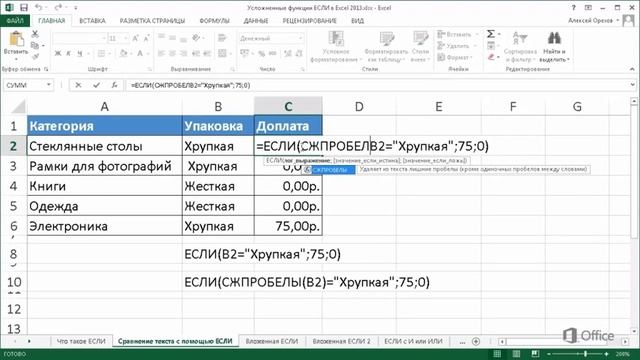Click the Вставить paste clipboard icon
Screen dimensions: 640x360
[16, 39]
